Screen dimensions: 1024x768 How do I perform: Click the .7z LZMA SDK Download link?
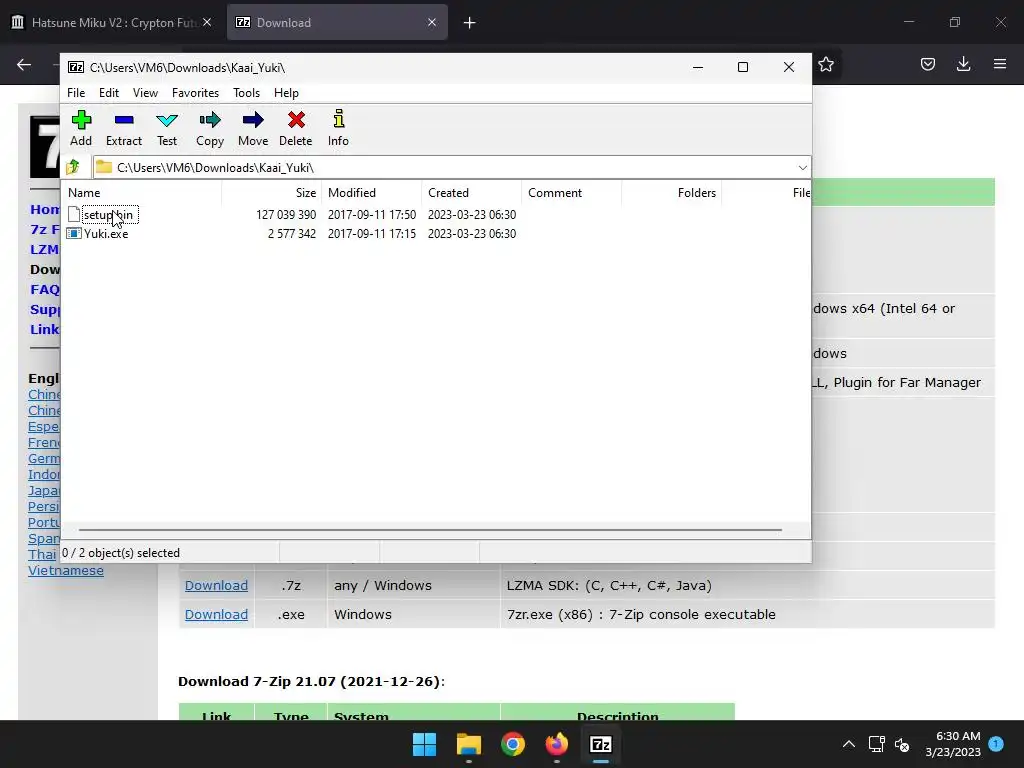point(216,585)
